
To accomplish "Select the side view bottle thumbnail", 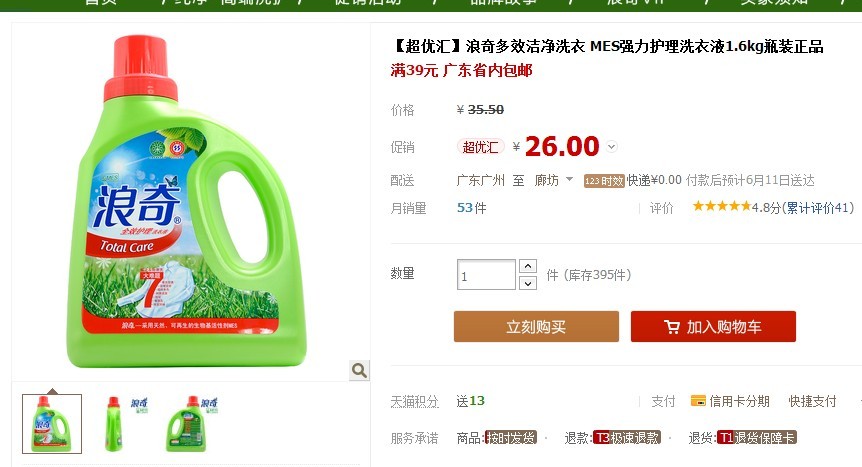I will point(126,424).
